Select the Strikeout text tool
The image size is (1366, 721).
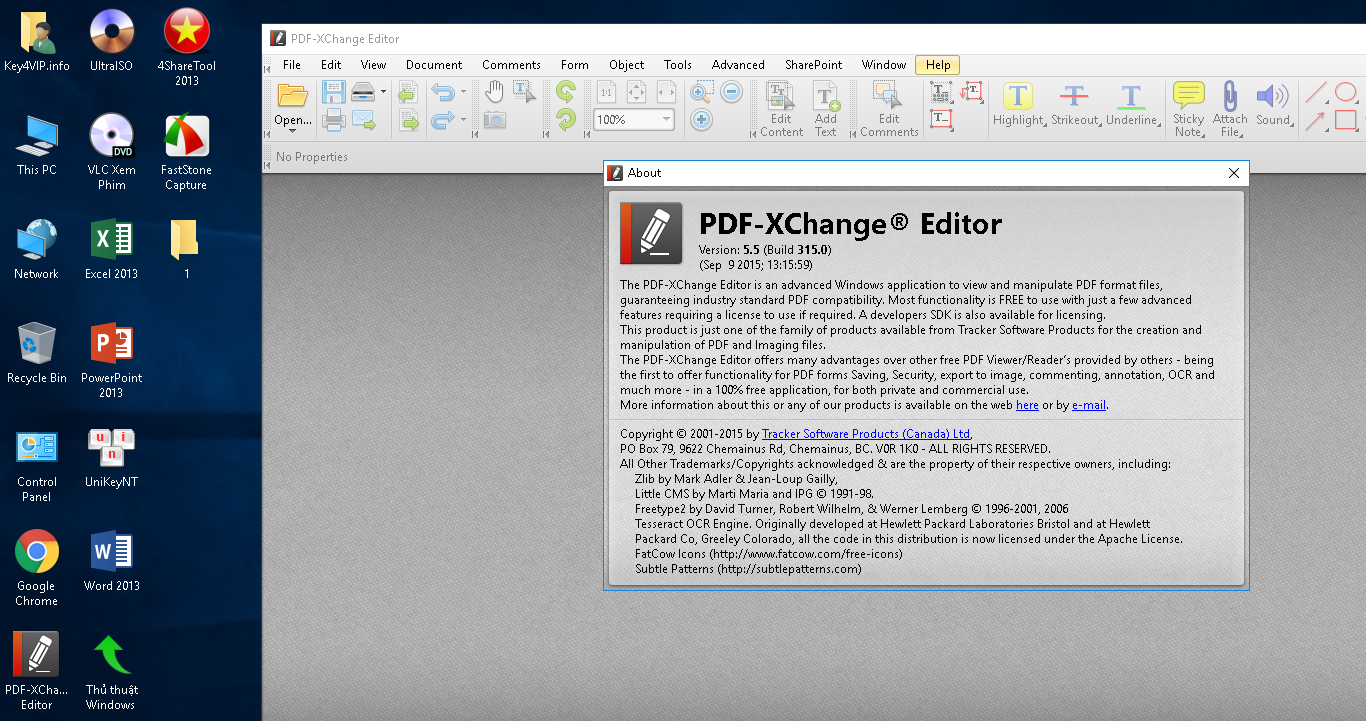pos(1074,105)
